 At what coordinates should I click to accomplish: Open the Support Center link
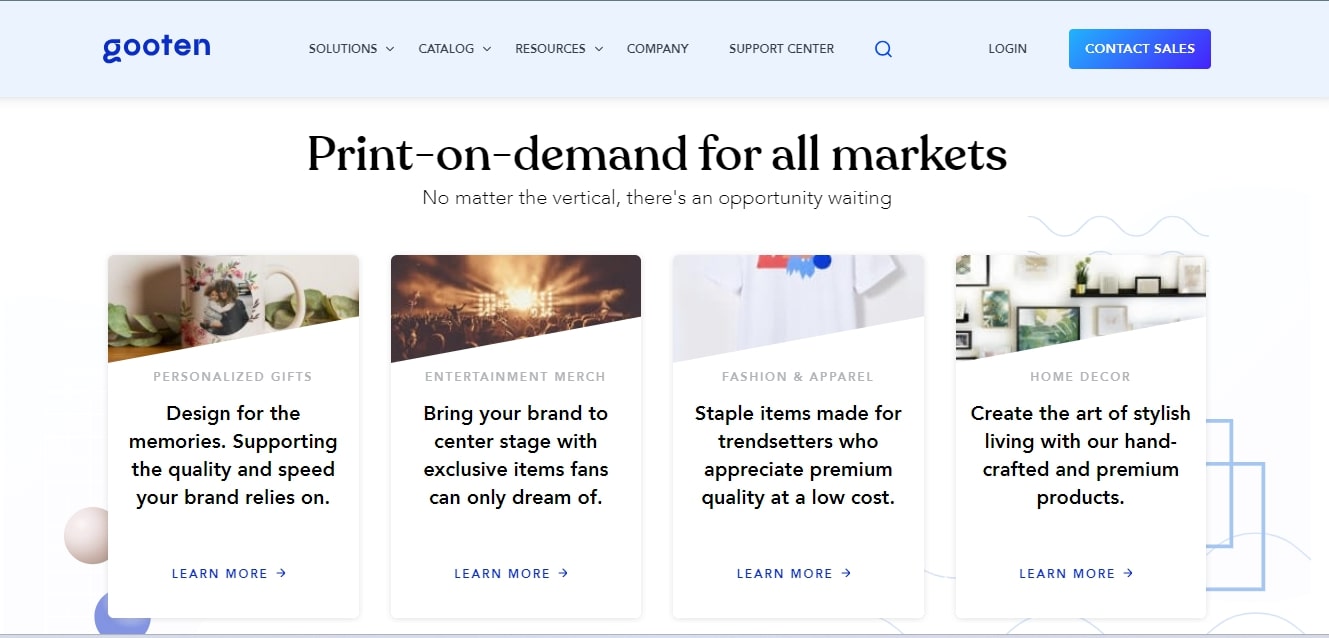point(781,49)
